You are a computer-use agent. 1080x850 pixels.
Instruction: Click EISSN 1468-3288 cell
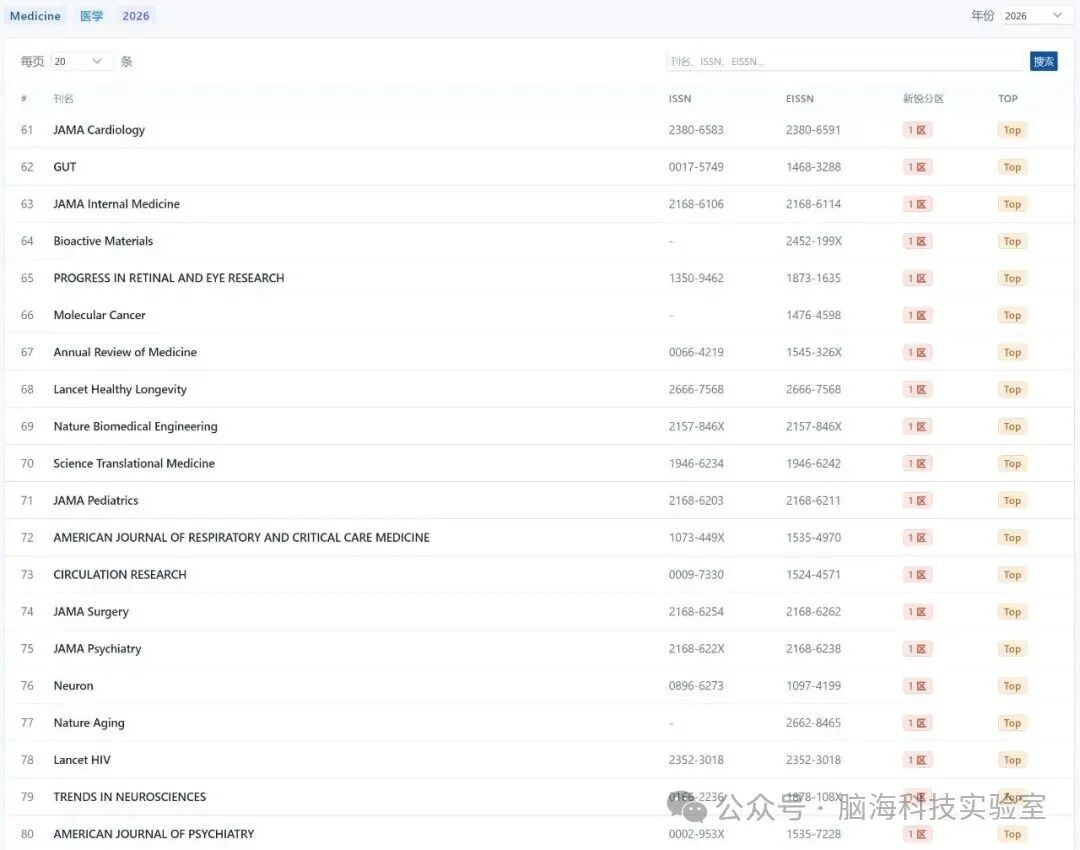click(x=813, y=167)
